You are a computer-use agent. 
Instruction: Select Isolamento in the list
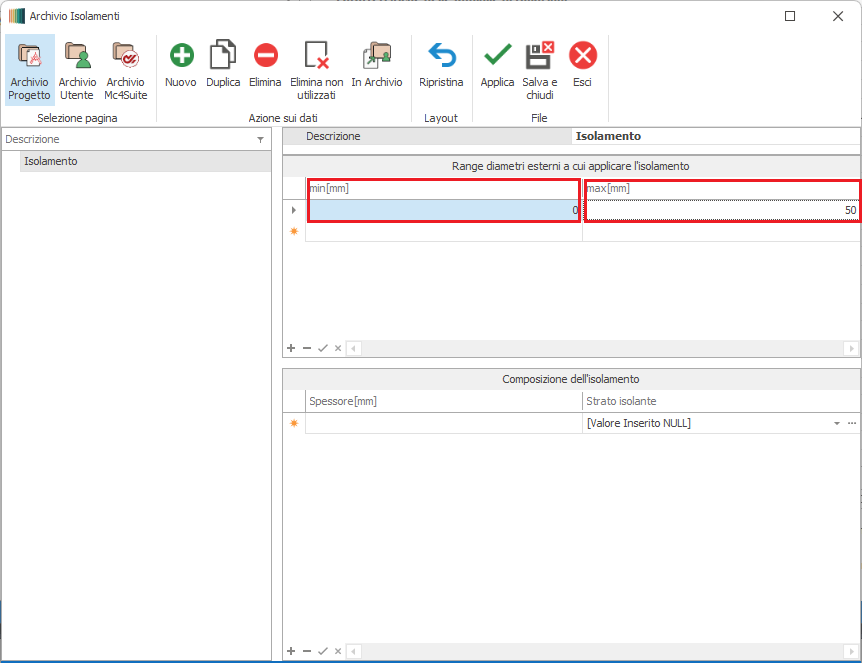click(51, 161)
